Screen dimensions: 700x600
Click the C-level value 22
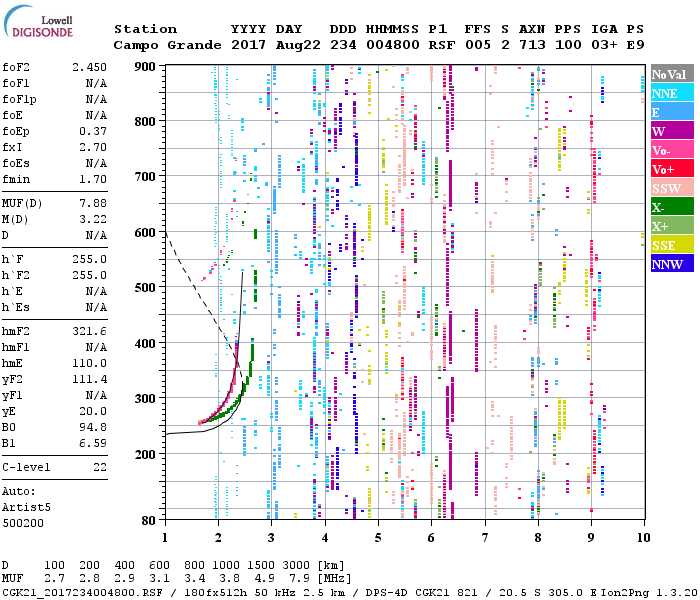(100, 467)
